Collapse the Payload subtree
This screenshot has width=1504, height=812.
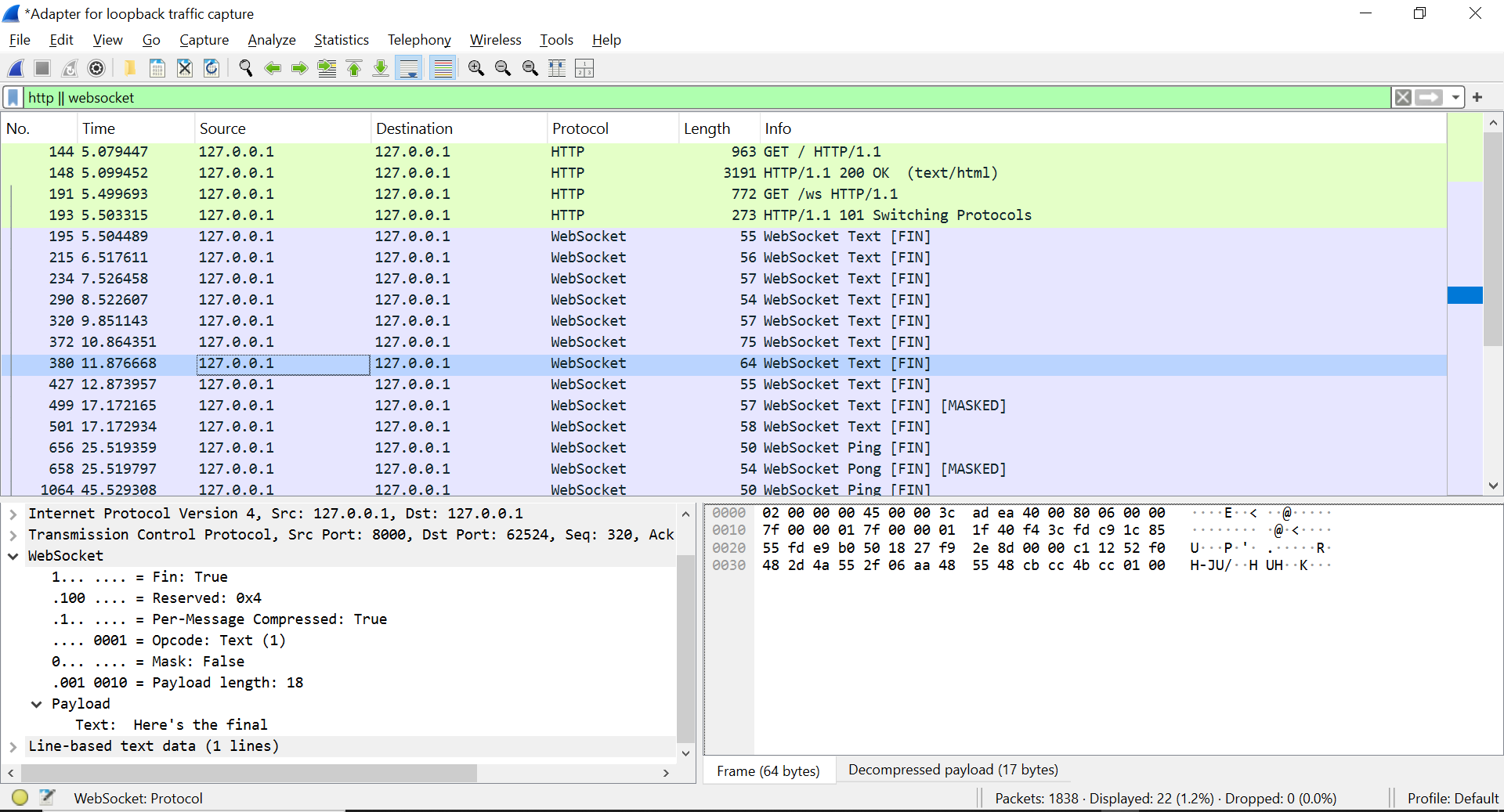click(x=37, y=705)
